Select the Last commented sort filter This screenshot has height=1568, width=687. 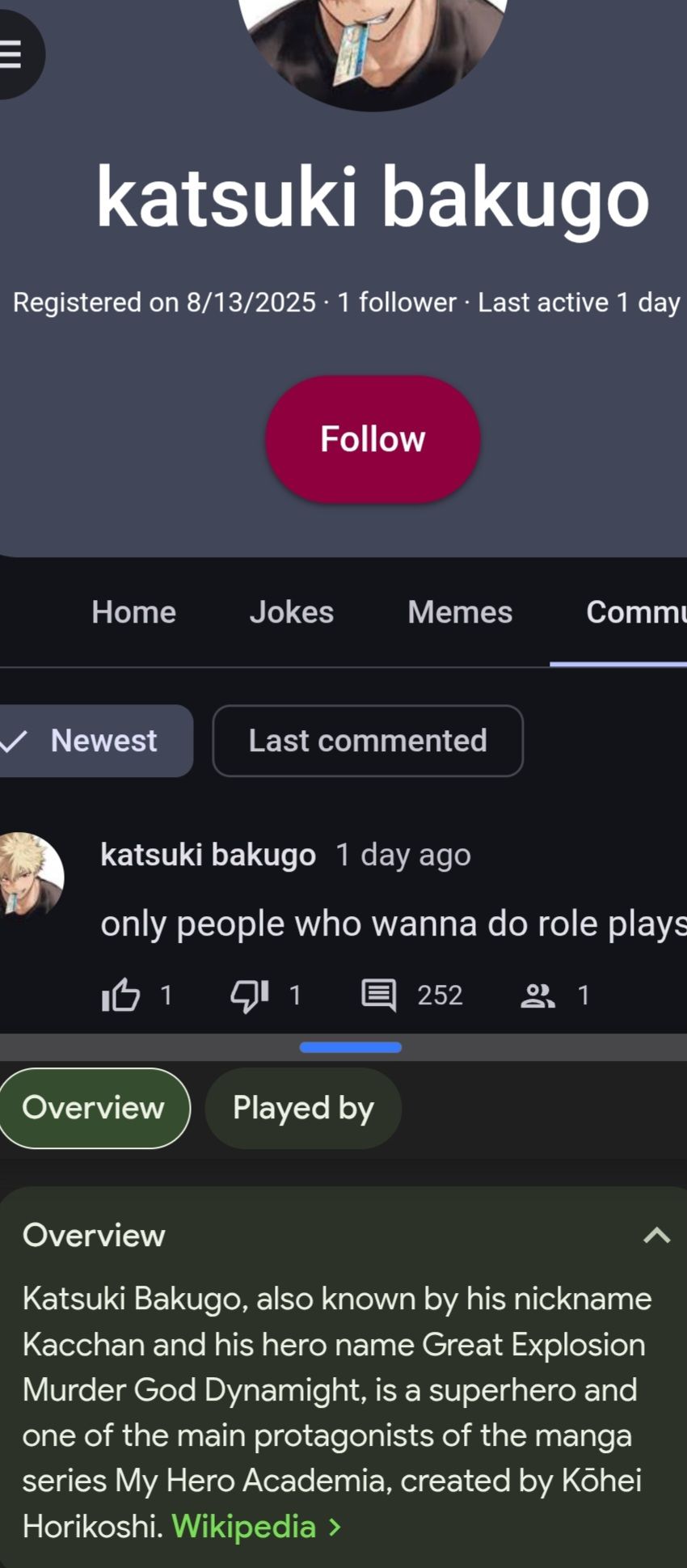[368, 741]
